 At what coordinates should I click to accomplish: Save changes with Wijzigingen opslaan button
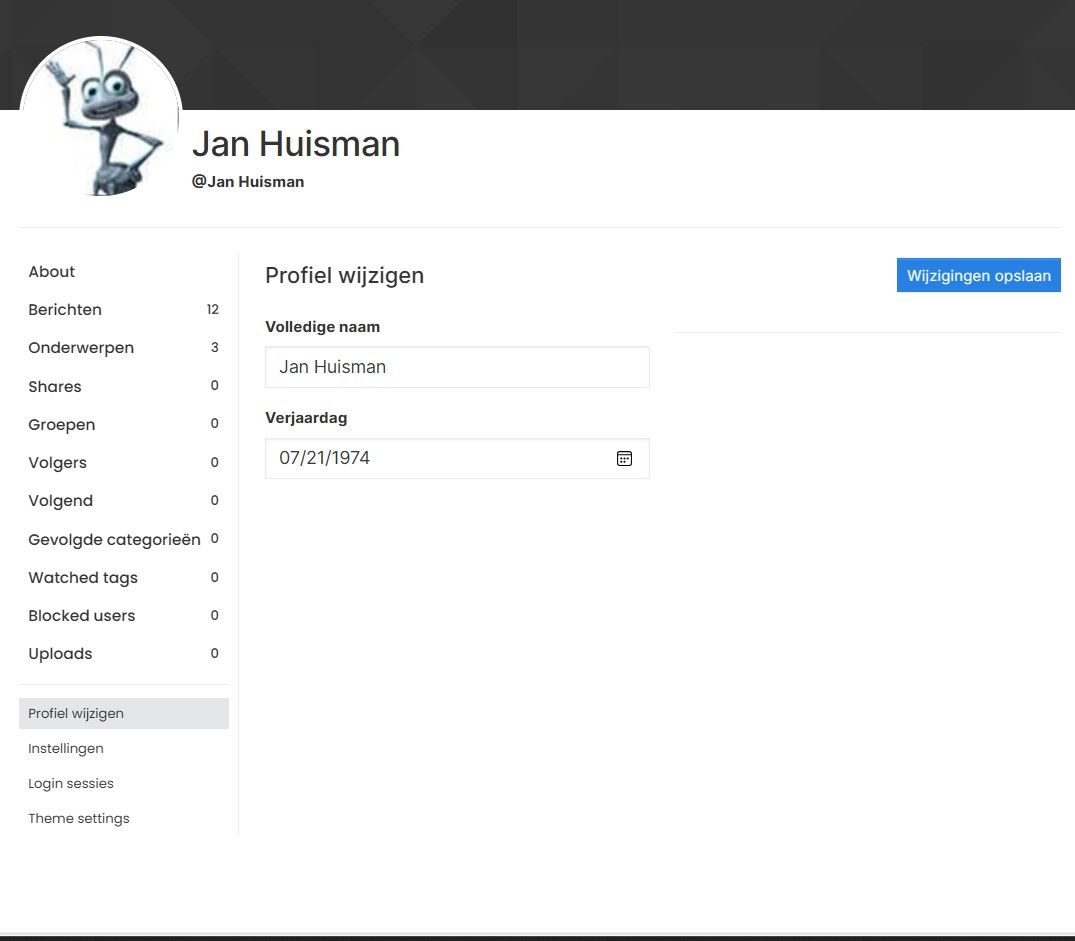coord(978,275)
